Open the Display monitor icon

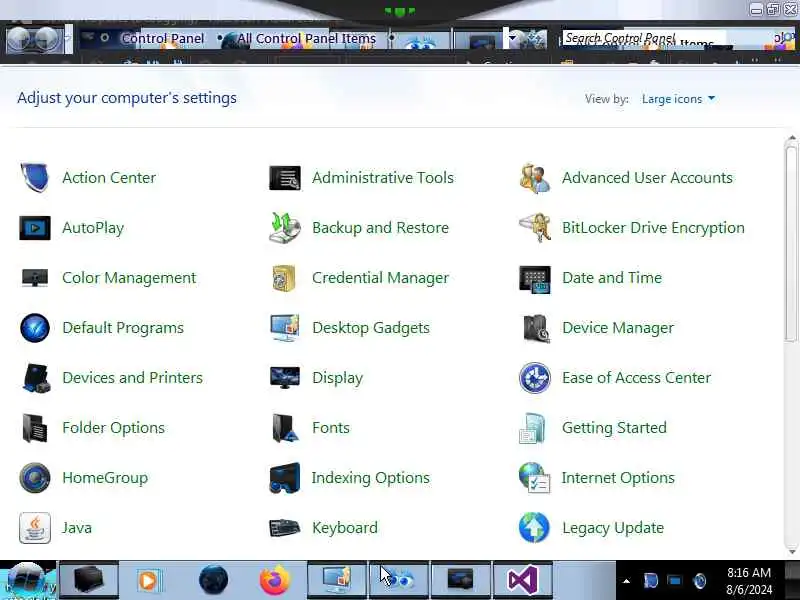pyautogui.click(x=285, y=378)
